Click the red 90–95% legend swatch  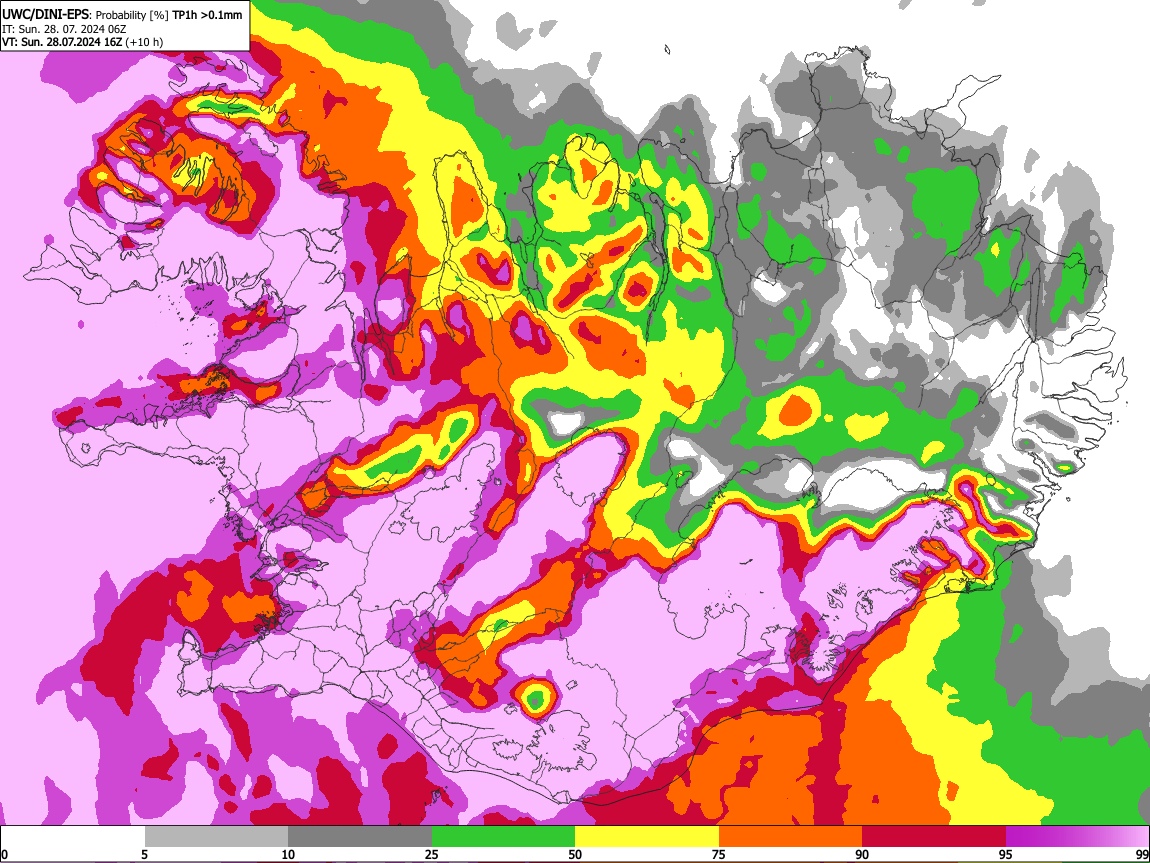click(x=934, y=837)
